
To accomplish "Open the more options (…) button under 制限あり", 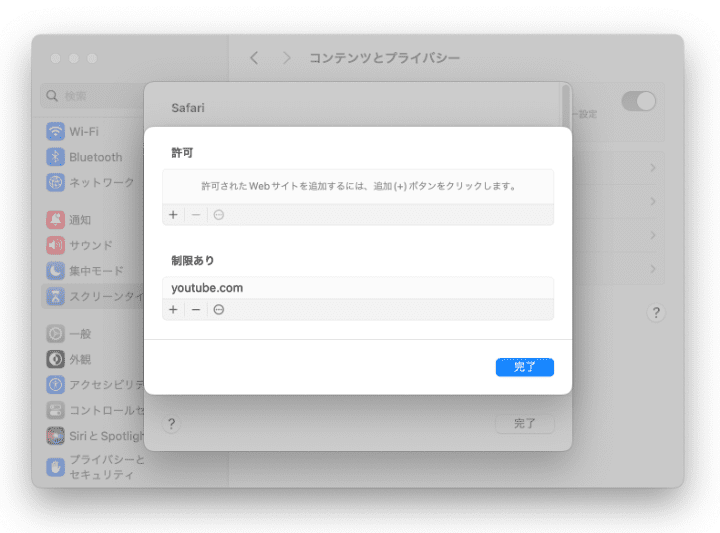I will click(219, 310).
